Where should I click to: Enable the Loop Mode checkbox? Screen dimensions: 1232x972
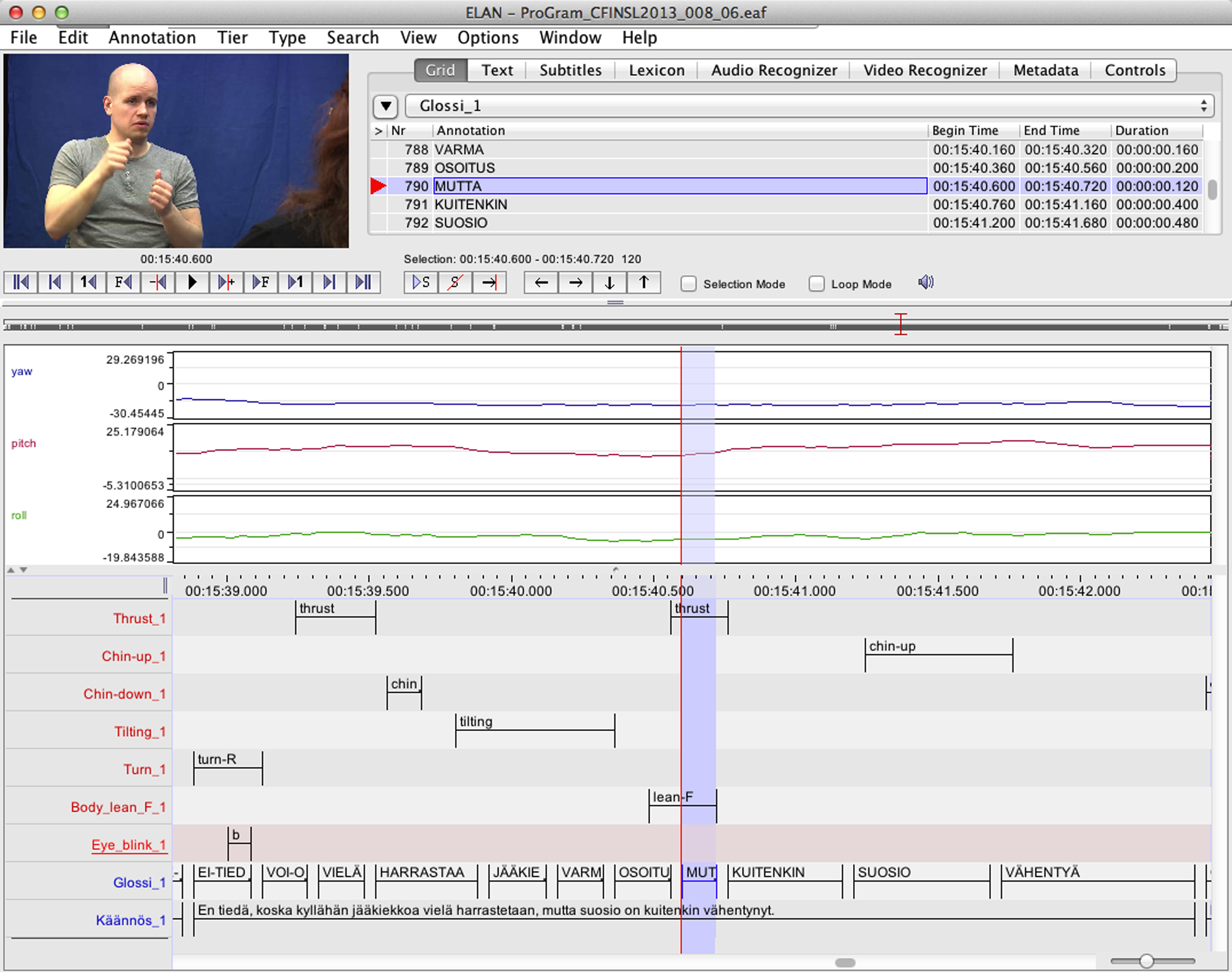(x=817, y=284)
